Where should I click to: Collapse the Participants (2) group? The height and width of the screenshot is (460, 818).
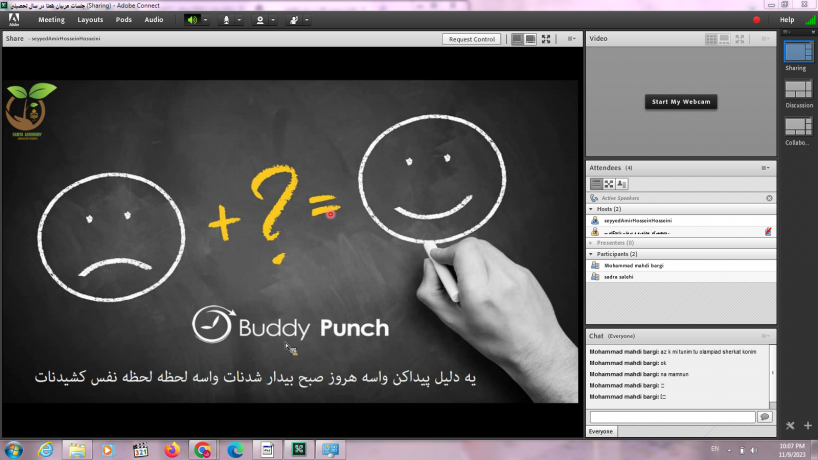(591, 254)
